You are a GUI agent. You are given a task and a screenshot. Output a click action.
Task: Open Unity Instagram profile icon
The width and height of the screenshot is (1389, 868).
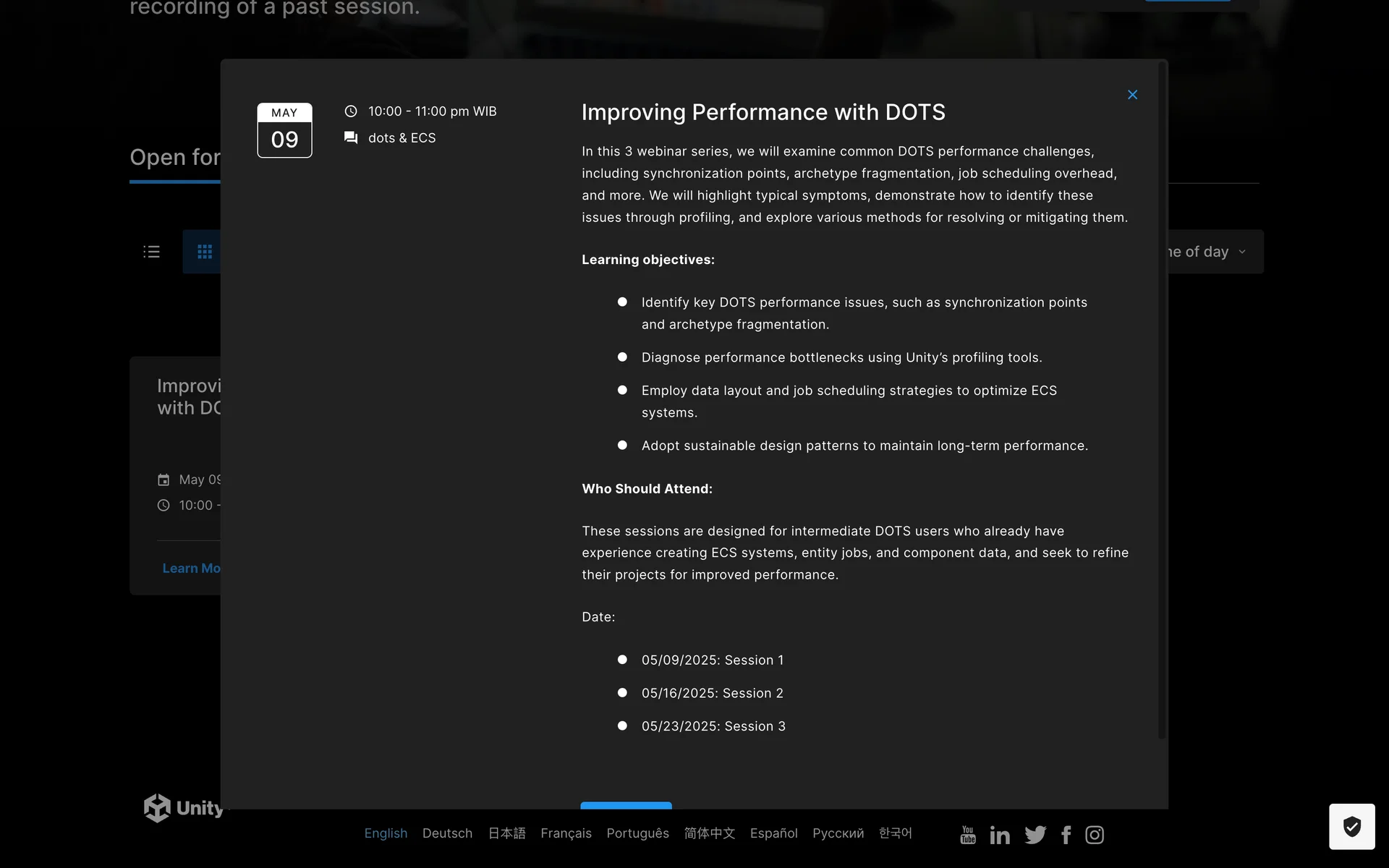[x=1095, y=835]
